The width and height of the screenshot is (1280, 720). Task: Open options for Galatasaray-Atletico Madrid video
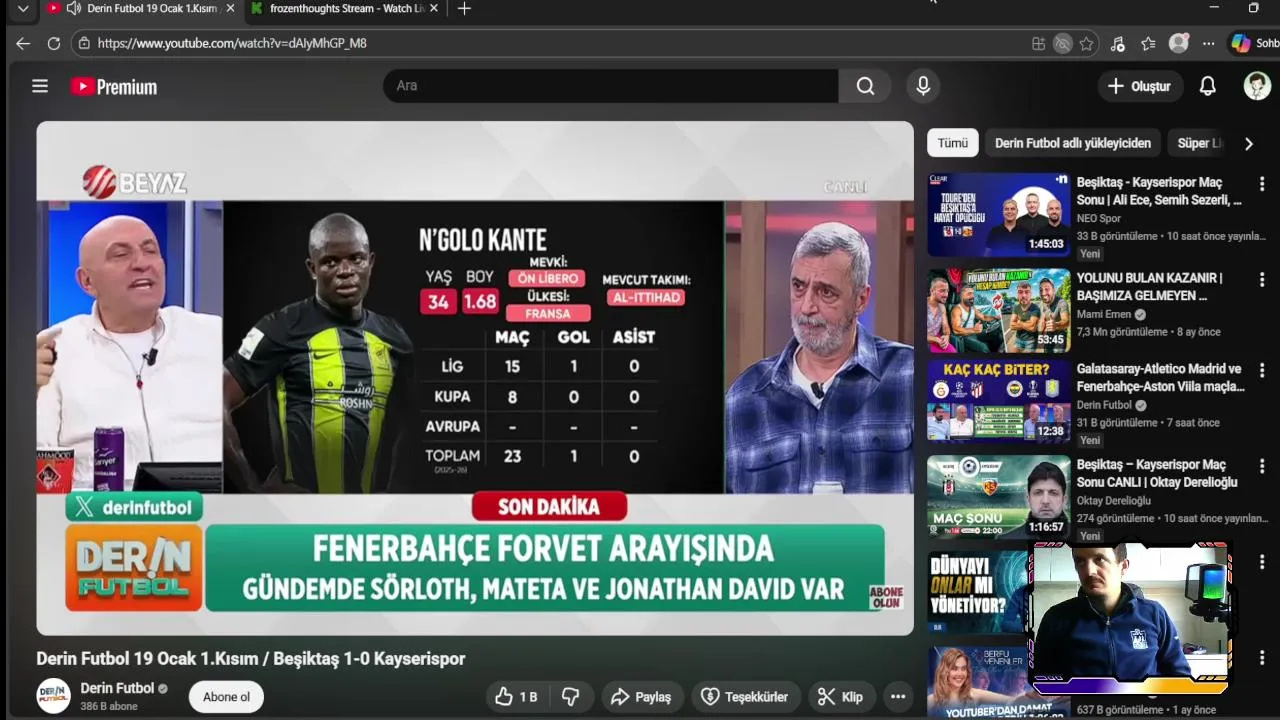(1262, 371)
